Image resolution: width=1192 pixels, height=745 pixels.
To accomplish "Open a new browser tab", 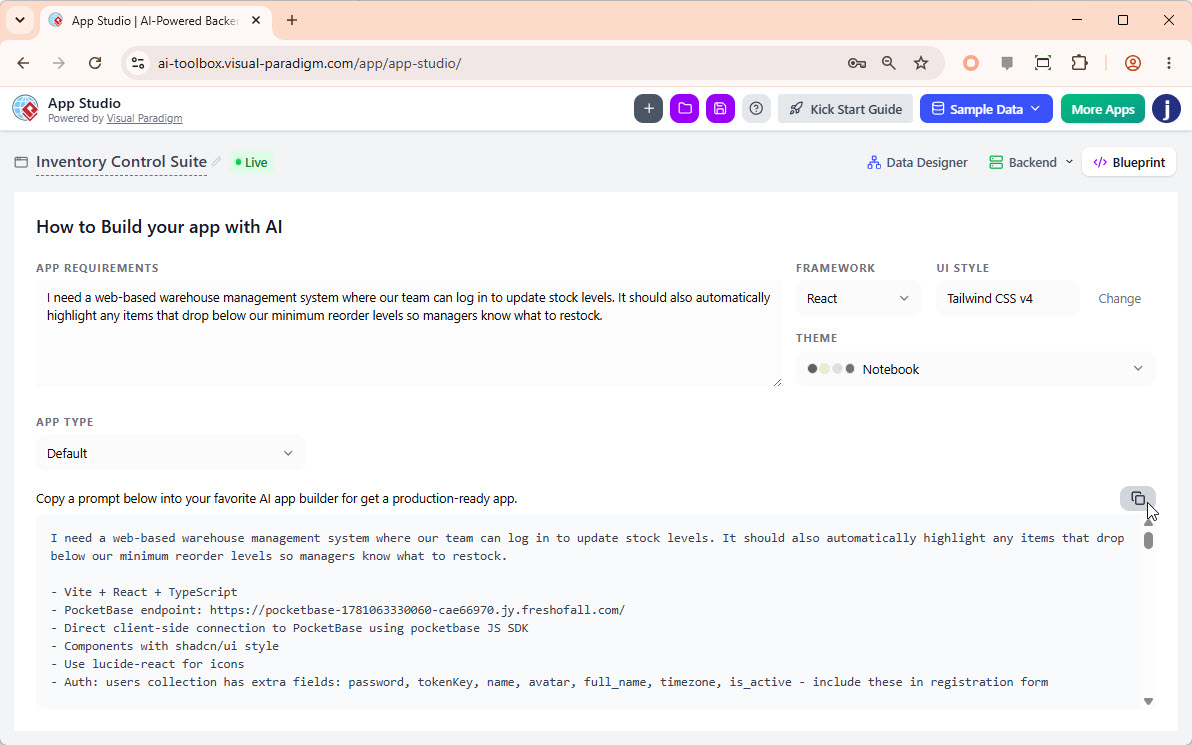I will [x=292, y=21].
